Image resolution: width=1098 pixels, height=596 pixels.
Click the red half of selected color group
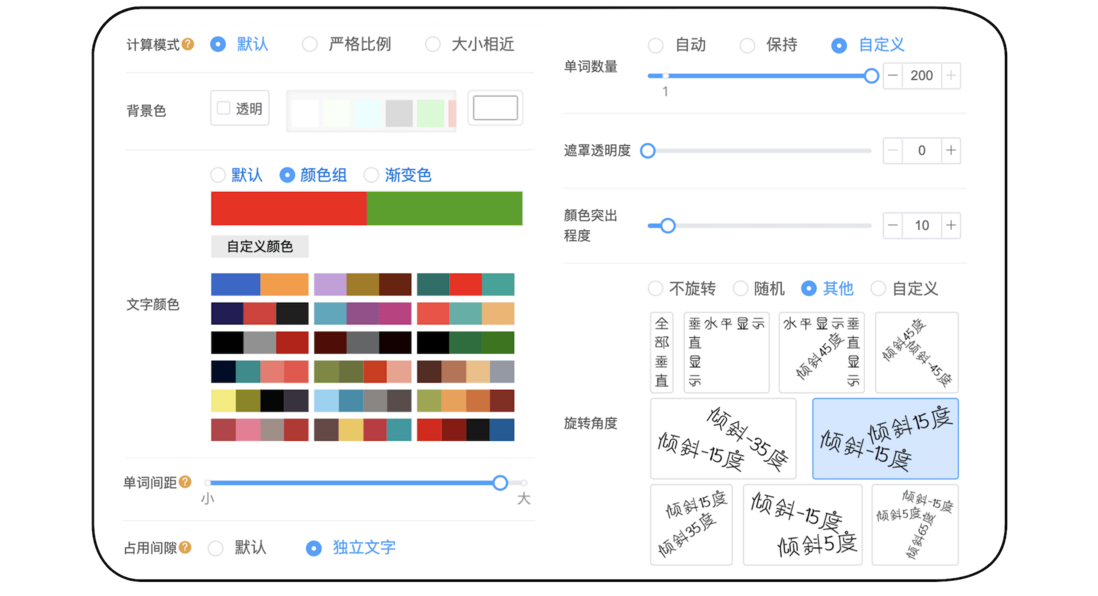(x=289, y=208)
